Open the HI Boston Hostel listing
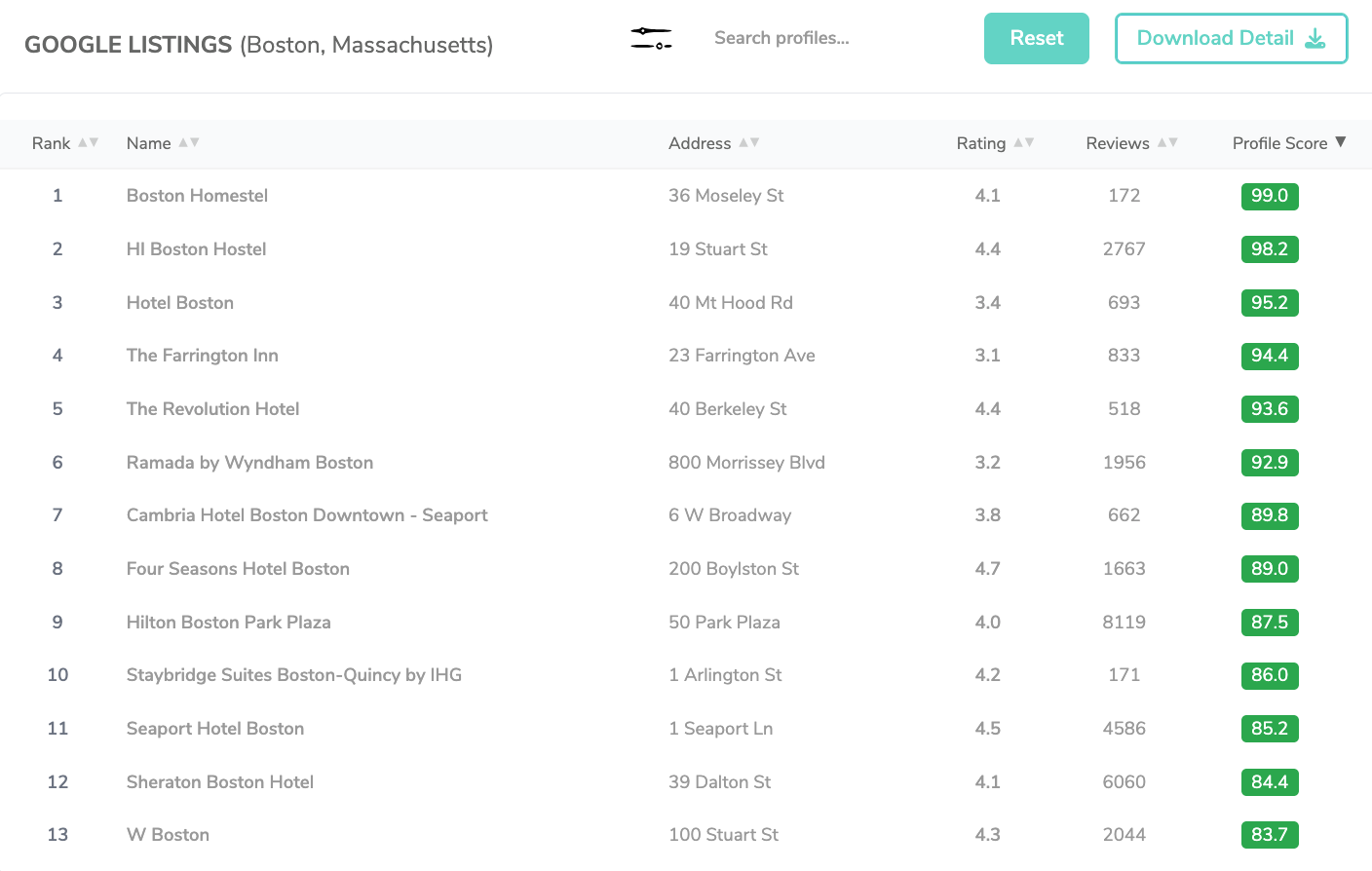The width and height of the screenshot is (1372, 871). 196,249
